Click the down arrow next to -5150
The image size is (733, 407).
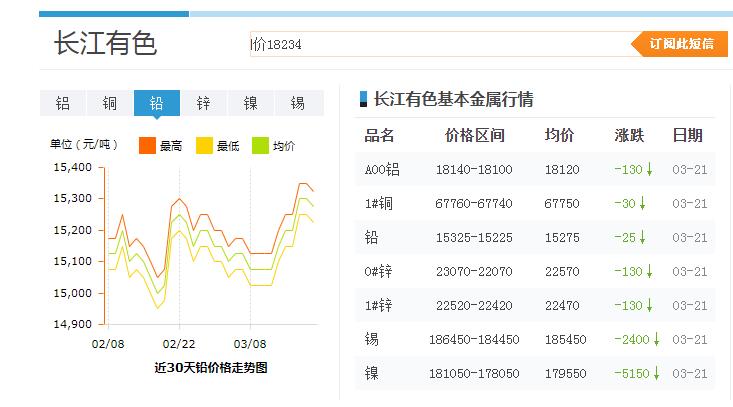(x=656, y=373)
